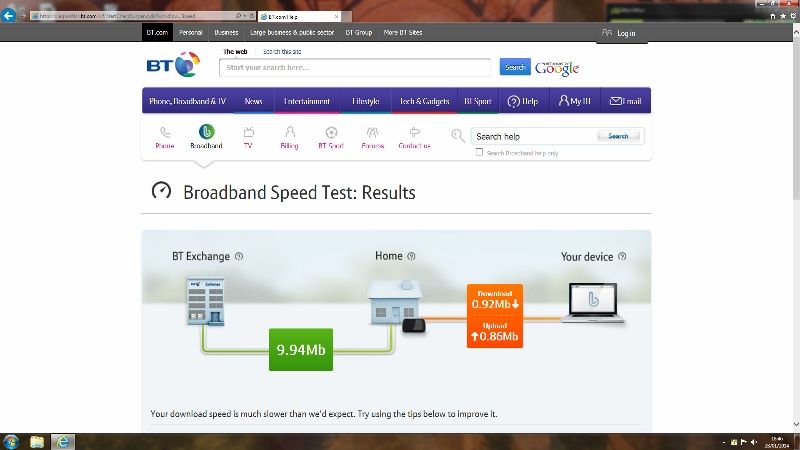The image size is (800, 450).
Task: Open the My BT menu item
Action: point(574,101)
